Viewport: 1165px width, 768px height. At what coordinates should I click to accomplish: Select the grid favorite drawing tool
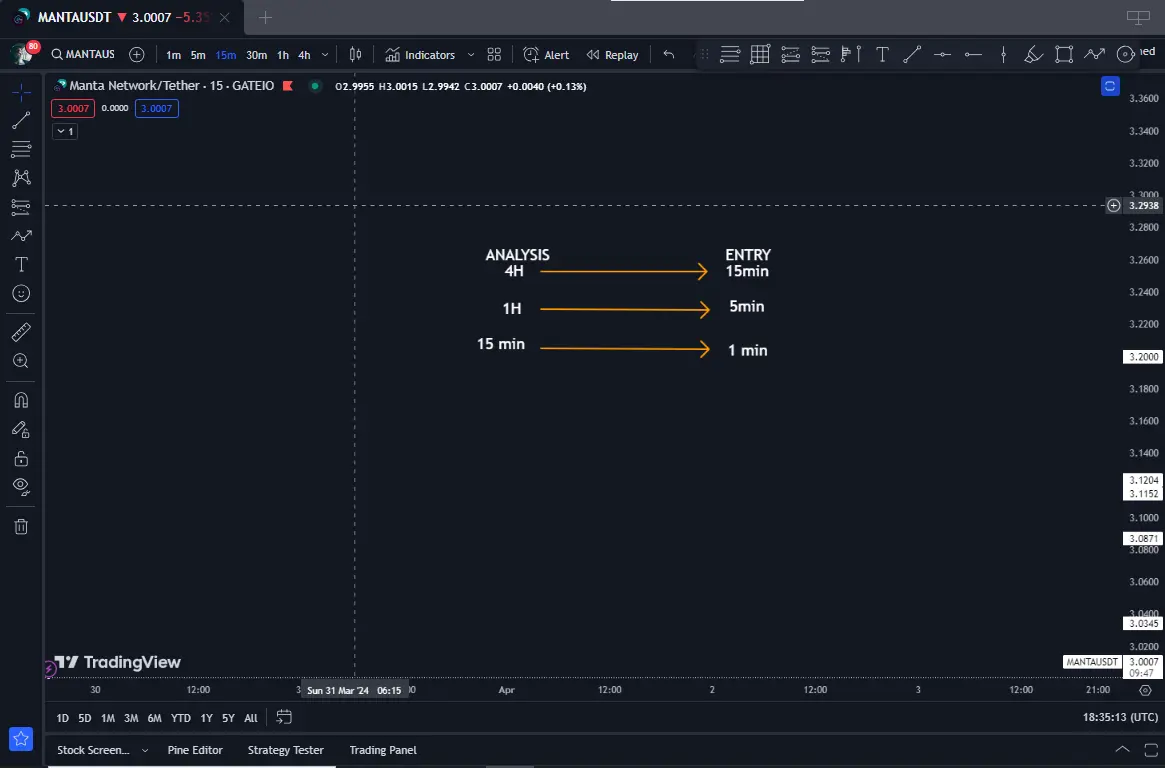[760, 54]
